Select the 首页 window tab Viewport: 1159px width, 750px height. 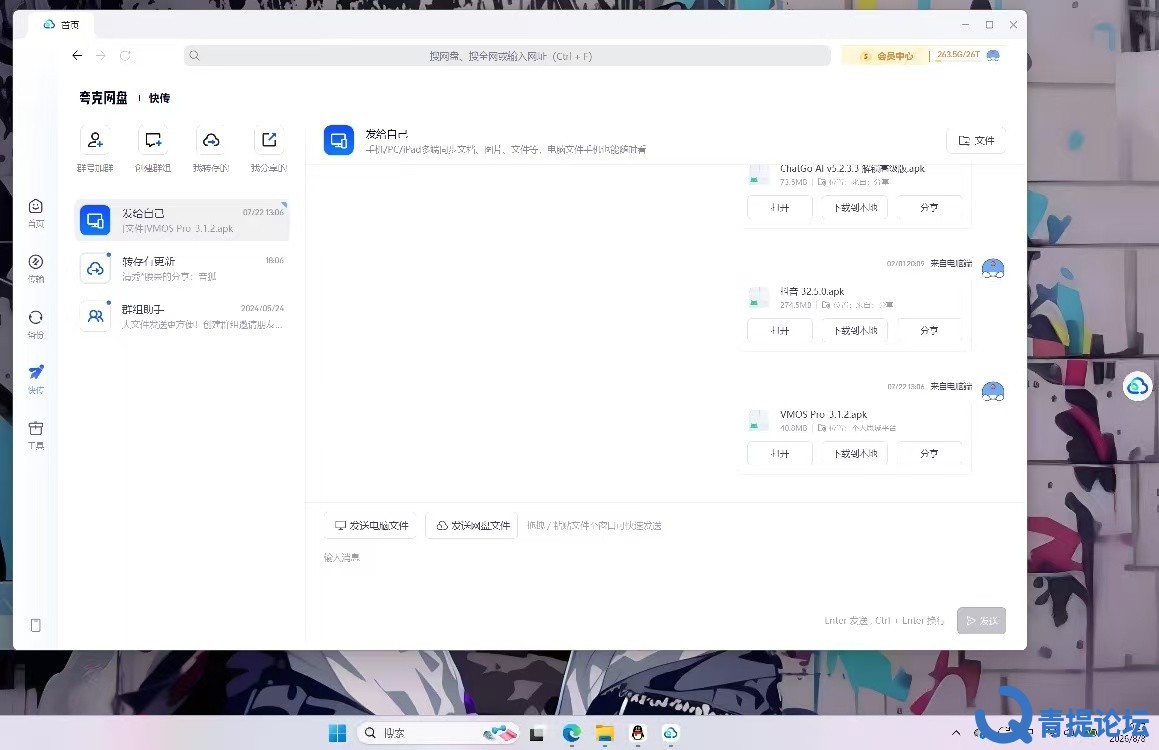[x=61, y=24]
